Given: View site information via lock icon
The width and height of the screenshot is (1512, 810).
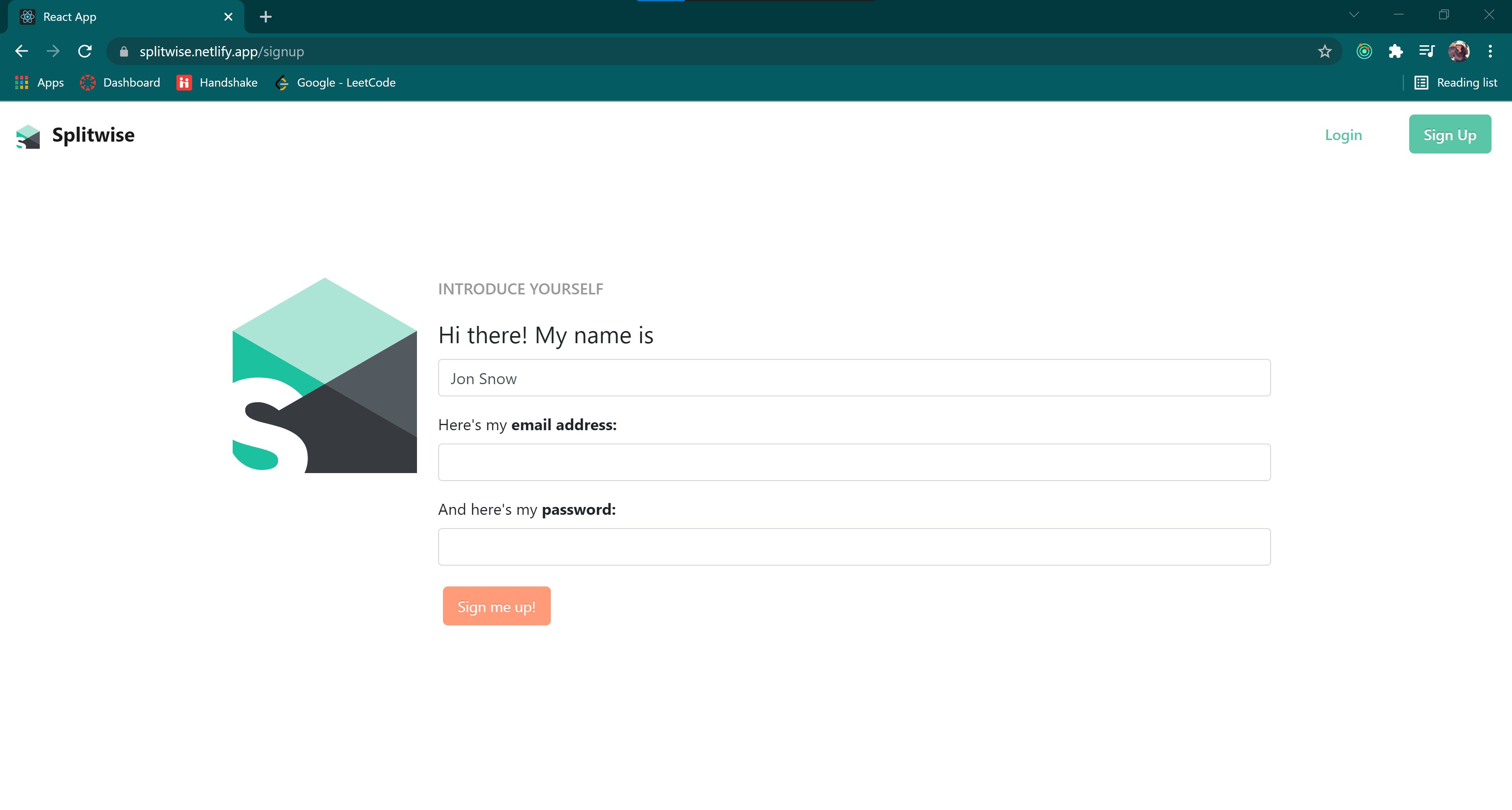Looking at the screenshot, I should (124, 52).
